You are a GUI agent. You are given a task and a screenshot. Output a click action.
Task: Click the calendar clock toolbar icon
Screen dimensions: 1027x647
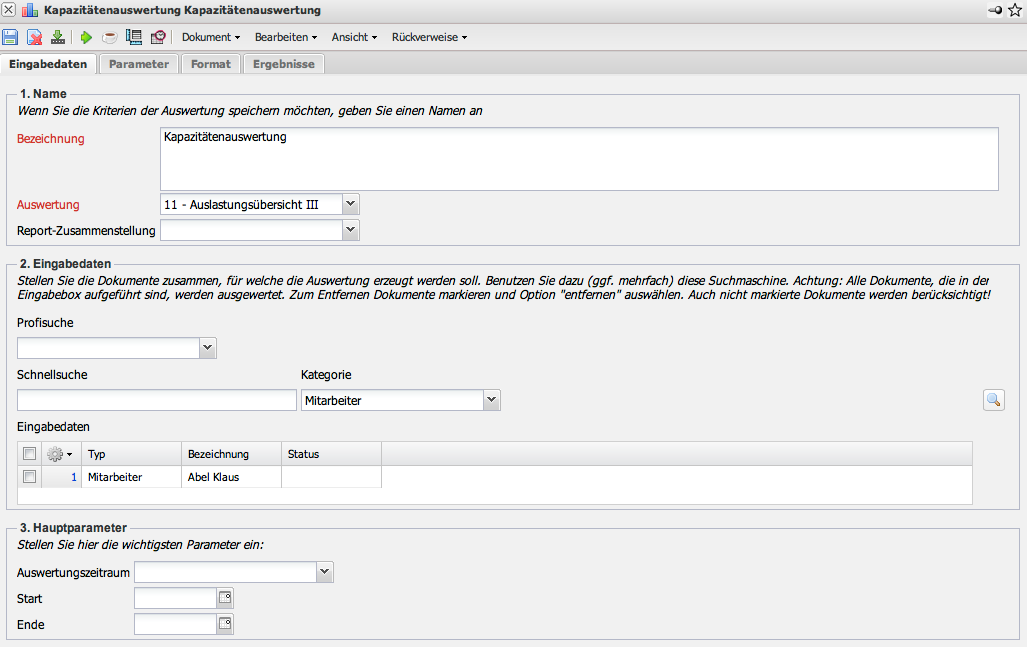click(x=158, y=37)
